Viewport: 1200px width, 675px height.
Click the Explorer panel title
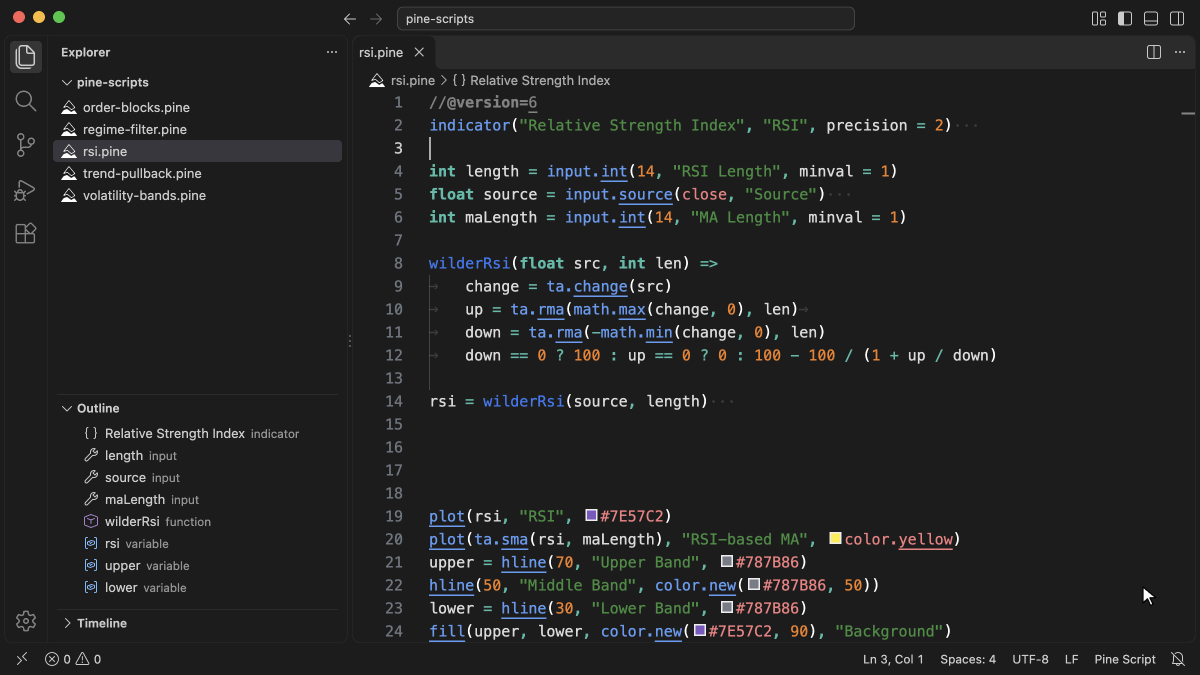[x=86, y=52]
